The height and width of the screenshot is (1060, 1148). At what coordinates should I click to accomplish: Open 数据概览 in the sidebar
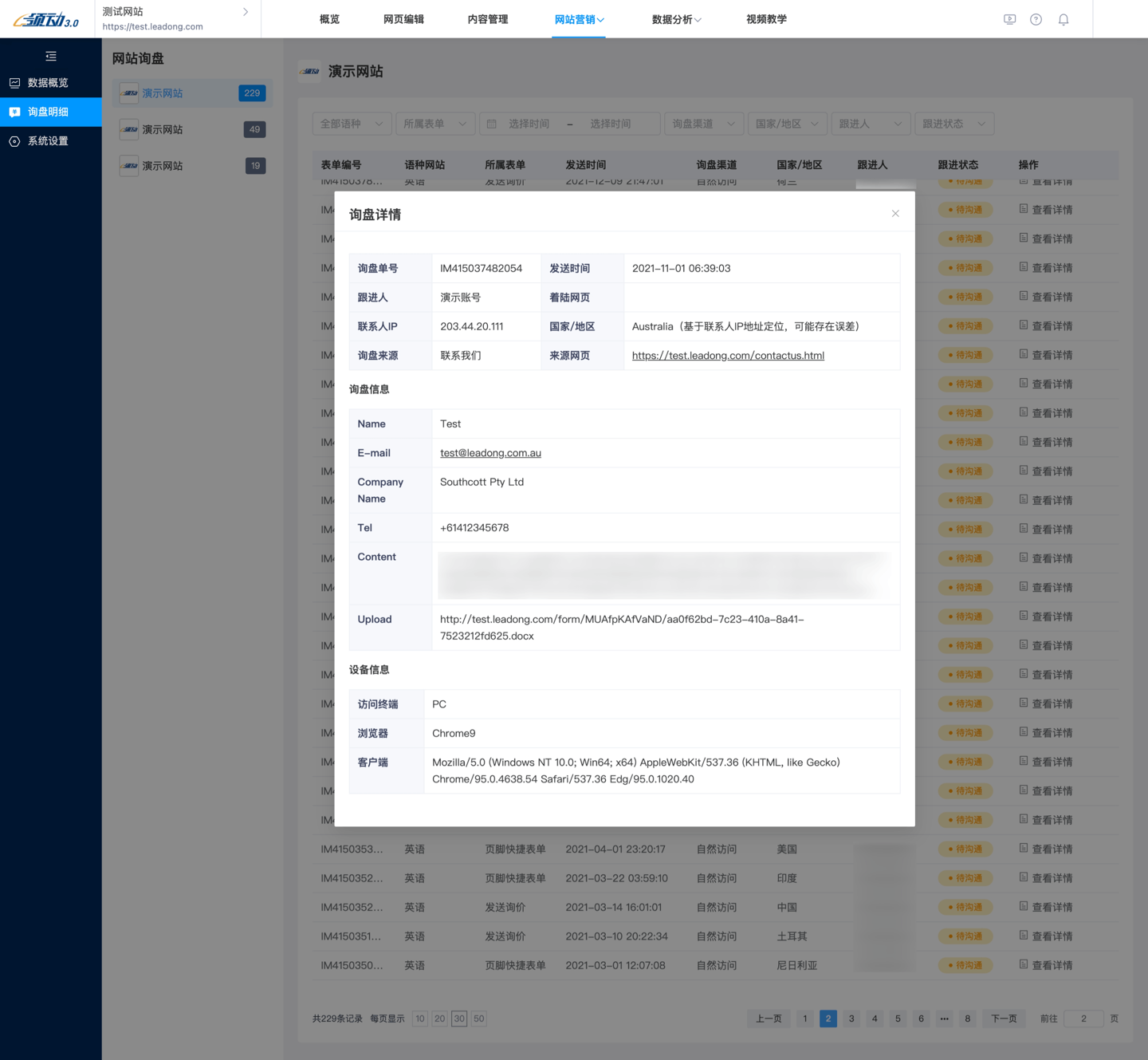tap(48, 83)
